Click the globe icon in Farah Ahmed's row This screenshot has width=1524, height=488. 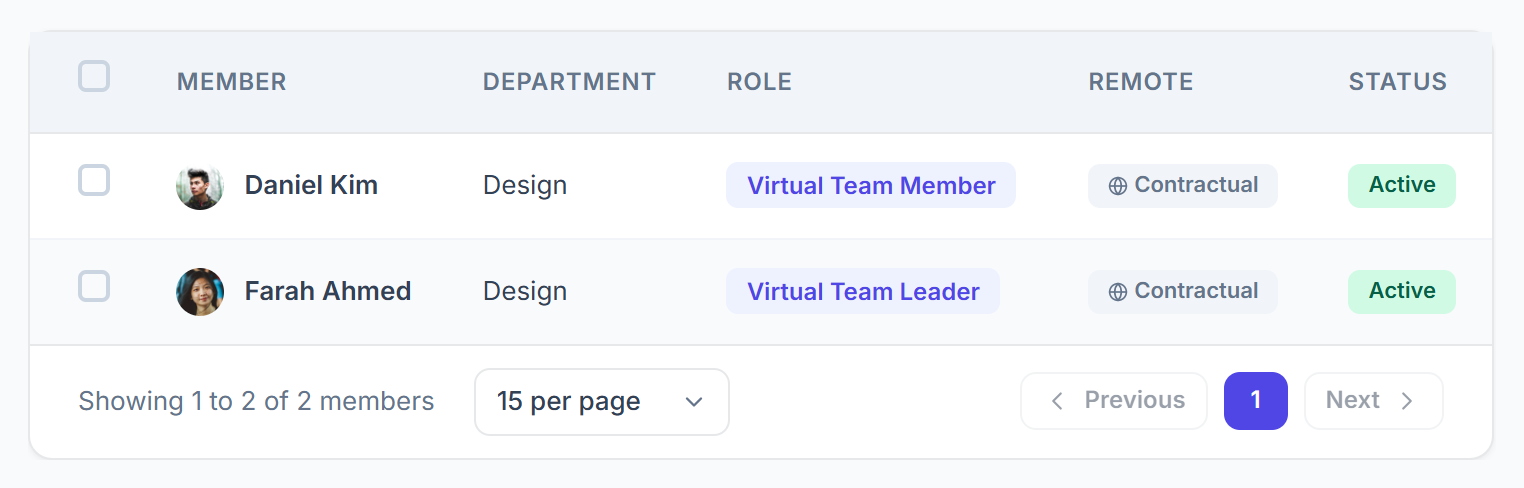[x=1118, y=292]
